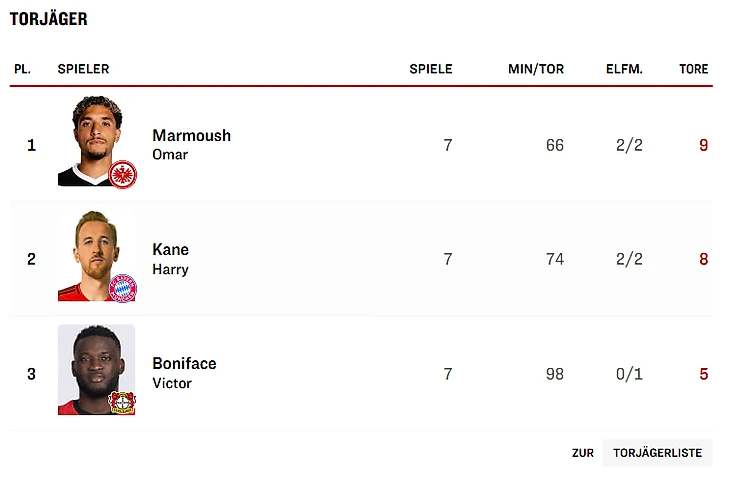Click the PL. column header
The height and width of the screenshot is (479, 730).
tap(22, 69)
